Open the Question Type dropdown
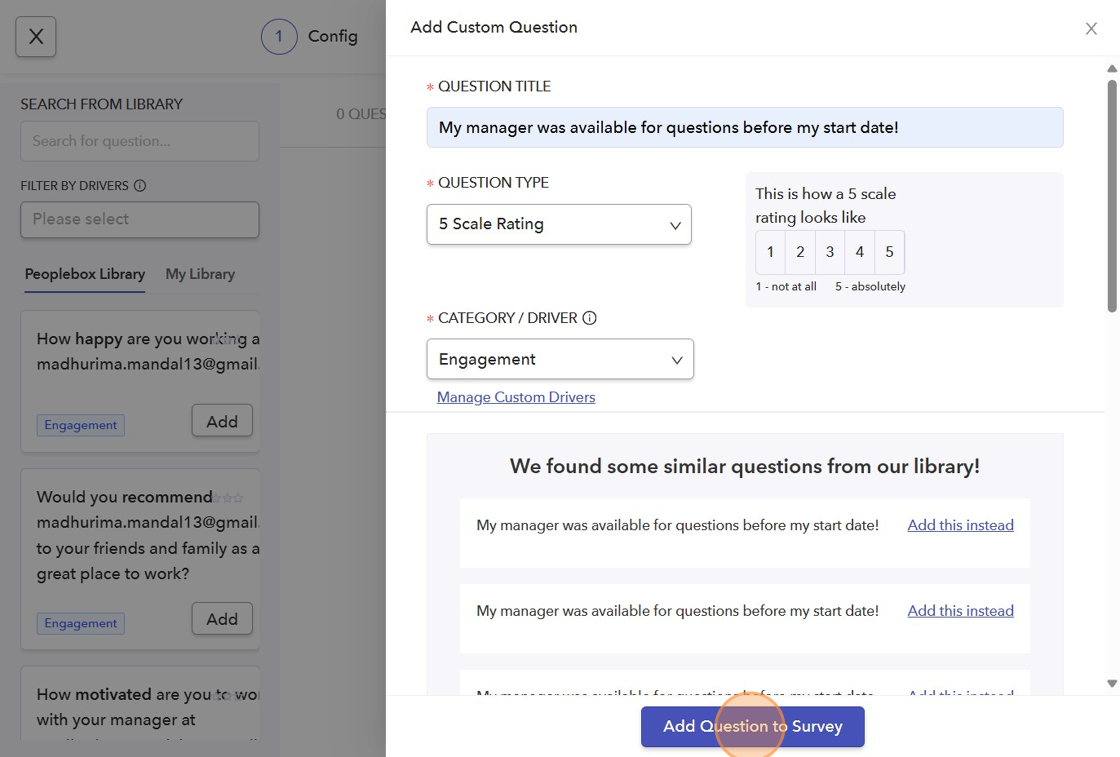This screenshot has height=757, width=1120. tap(559, 224)
